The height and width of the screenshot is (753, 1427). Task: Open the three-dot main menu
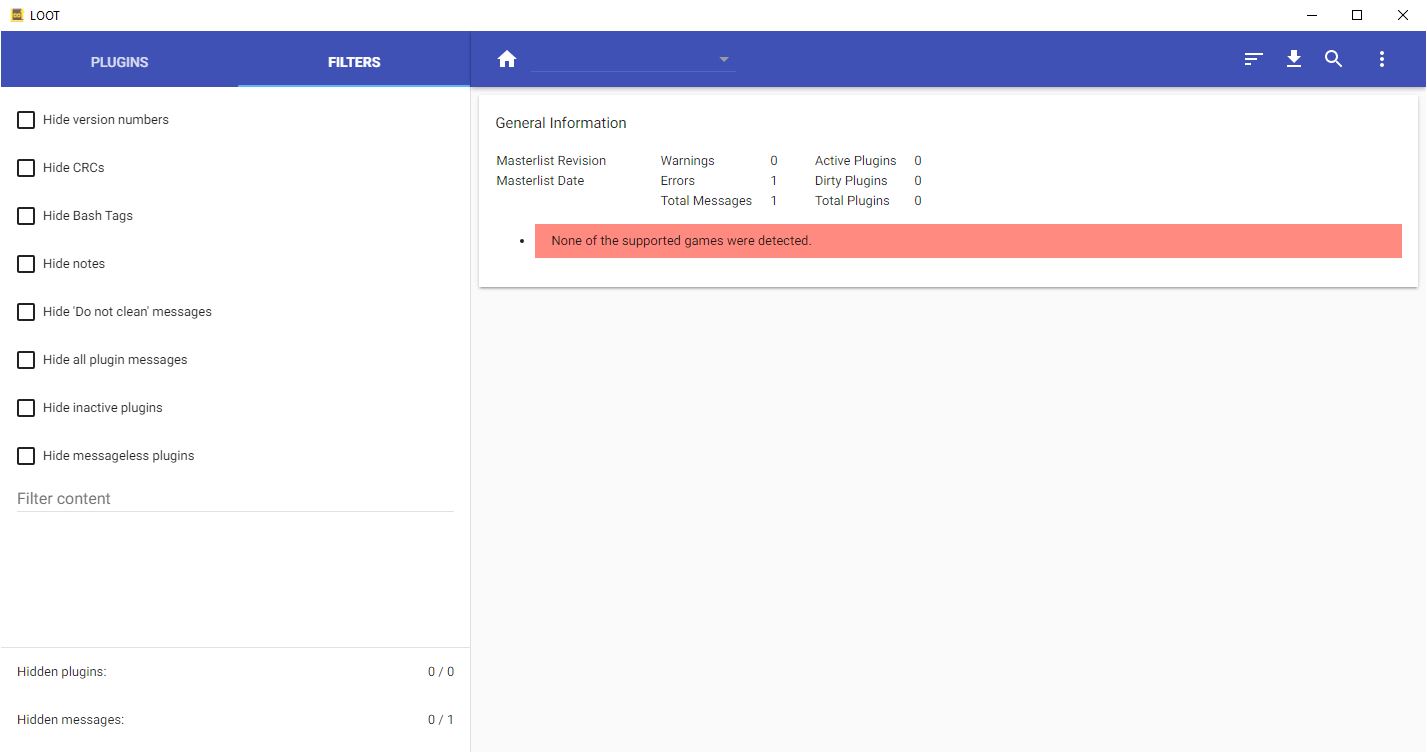pyautogui.click(x=1382, y=59)
